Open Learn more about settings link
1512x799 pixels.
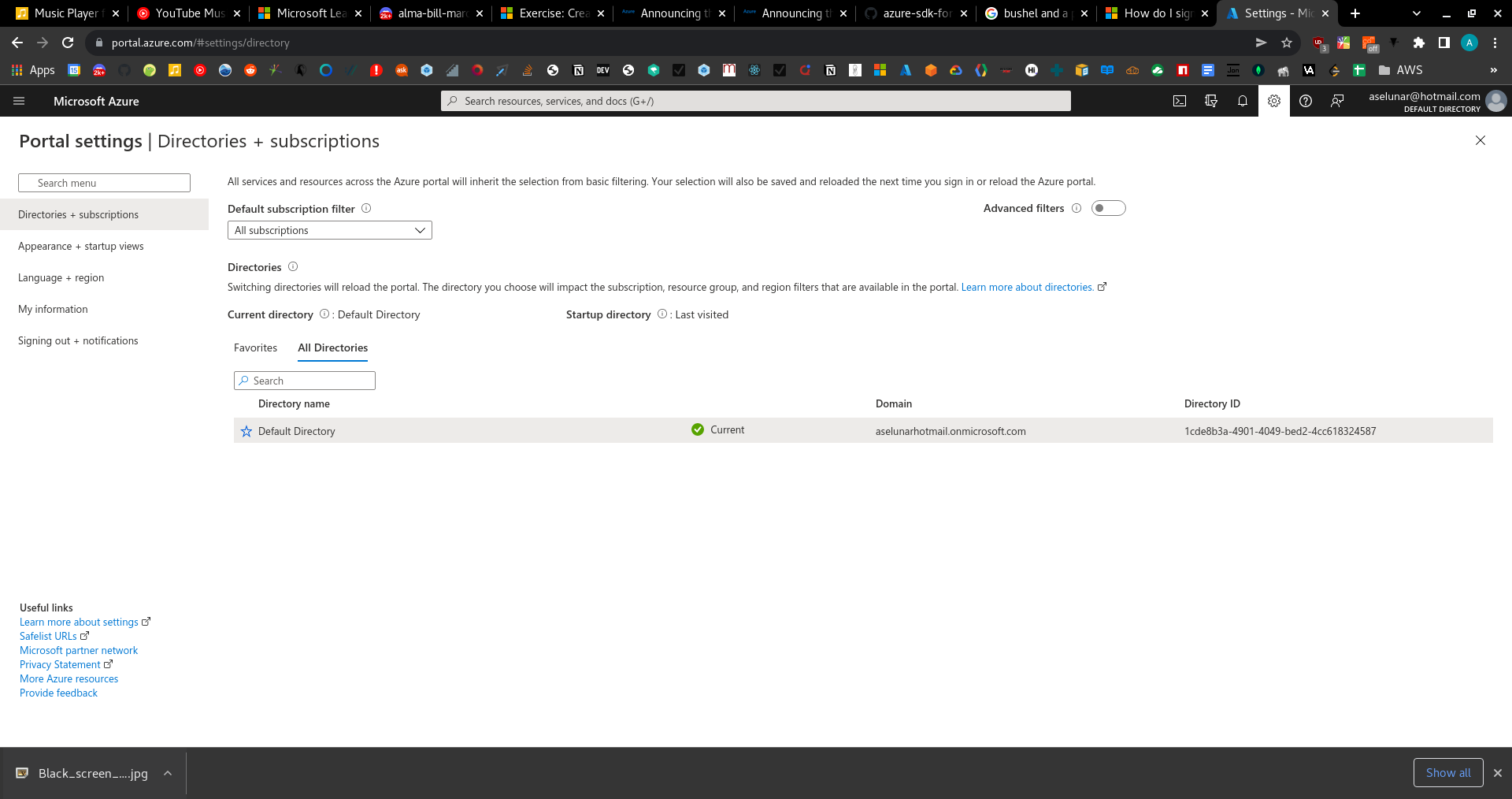coord(79,622)
